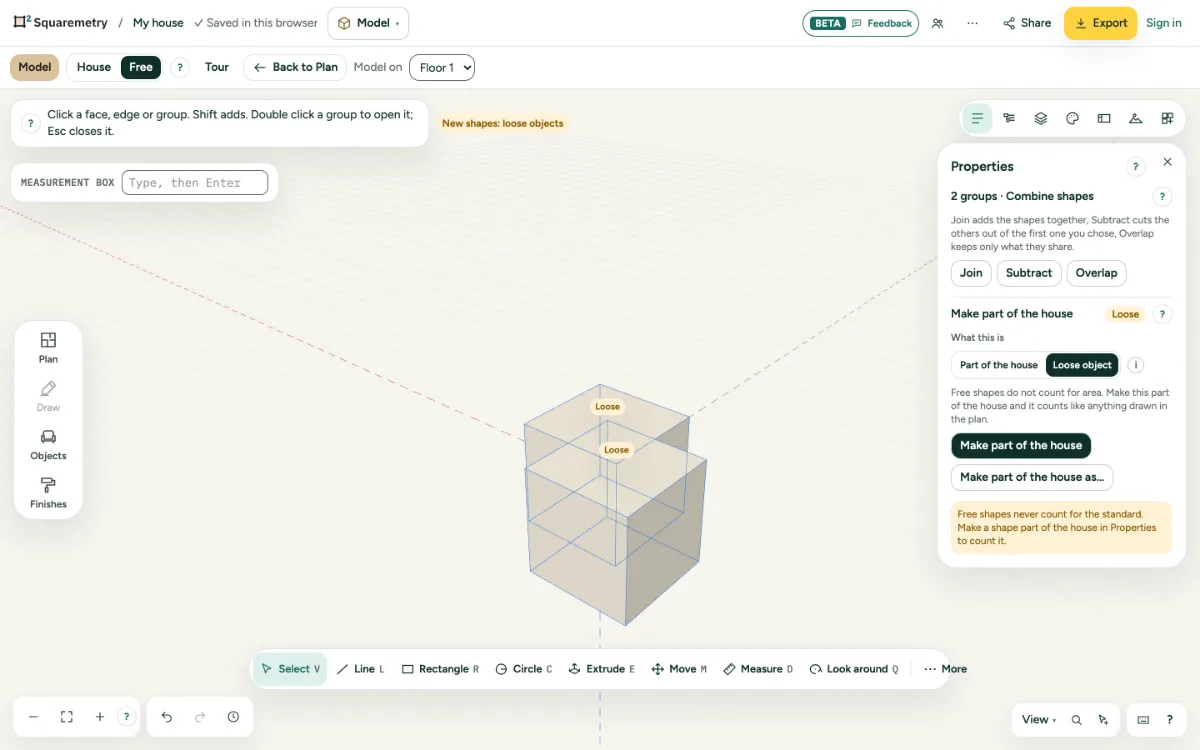Viewport: 1200px width, 750px height.
Task: Click the upper 'Loose' label on cube
Action: 607,406
